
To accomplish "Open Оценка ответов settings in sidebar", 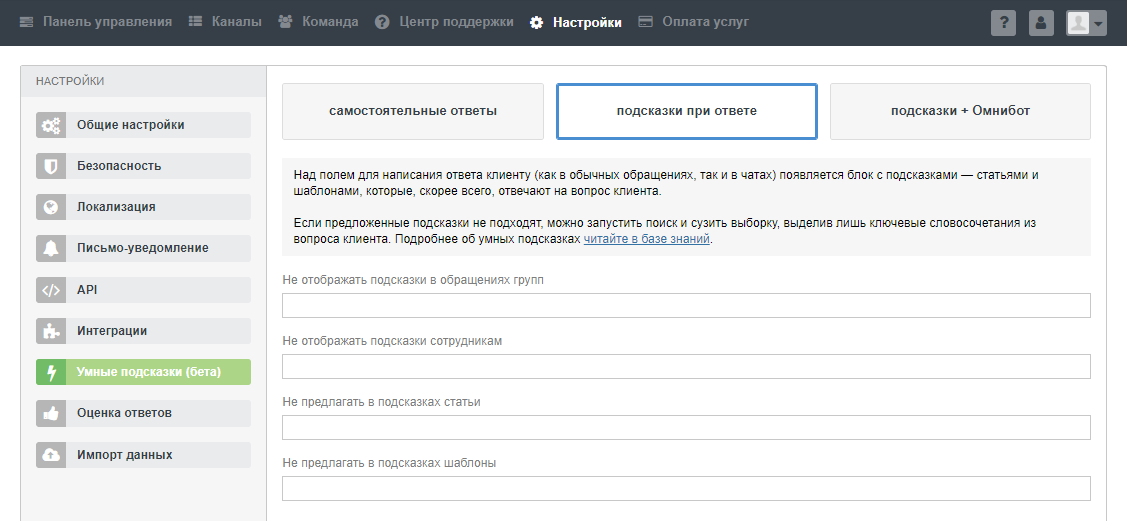I will 144,413.
